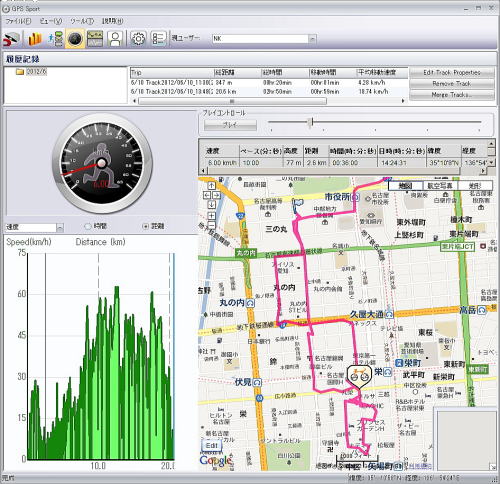Screen dimensions: 500x484
Task: Click the bicycle position marker on map
Action: [x=359, y=377]
